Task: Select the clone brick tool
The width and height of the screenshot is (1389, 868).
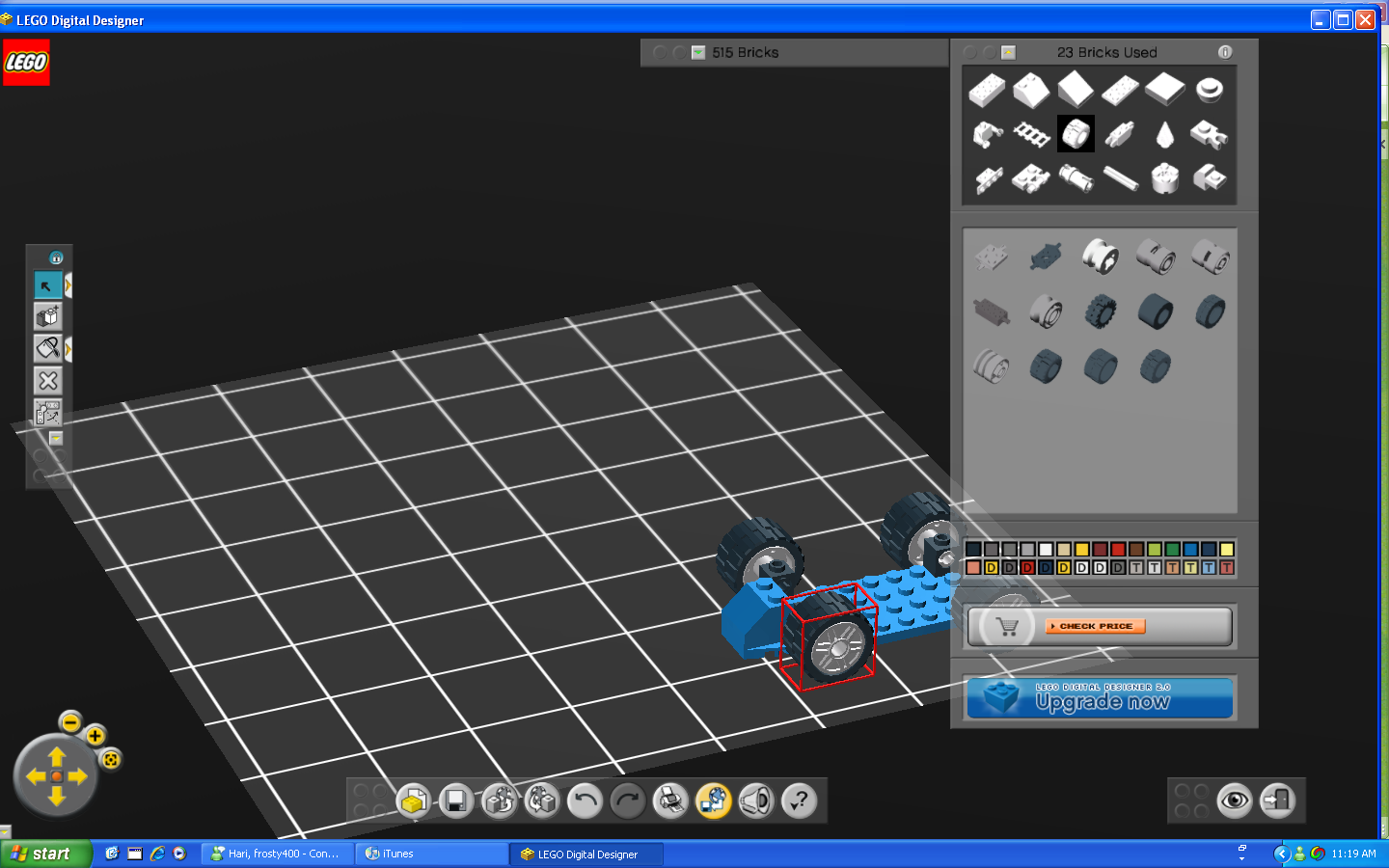Action: click(47, 316)
